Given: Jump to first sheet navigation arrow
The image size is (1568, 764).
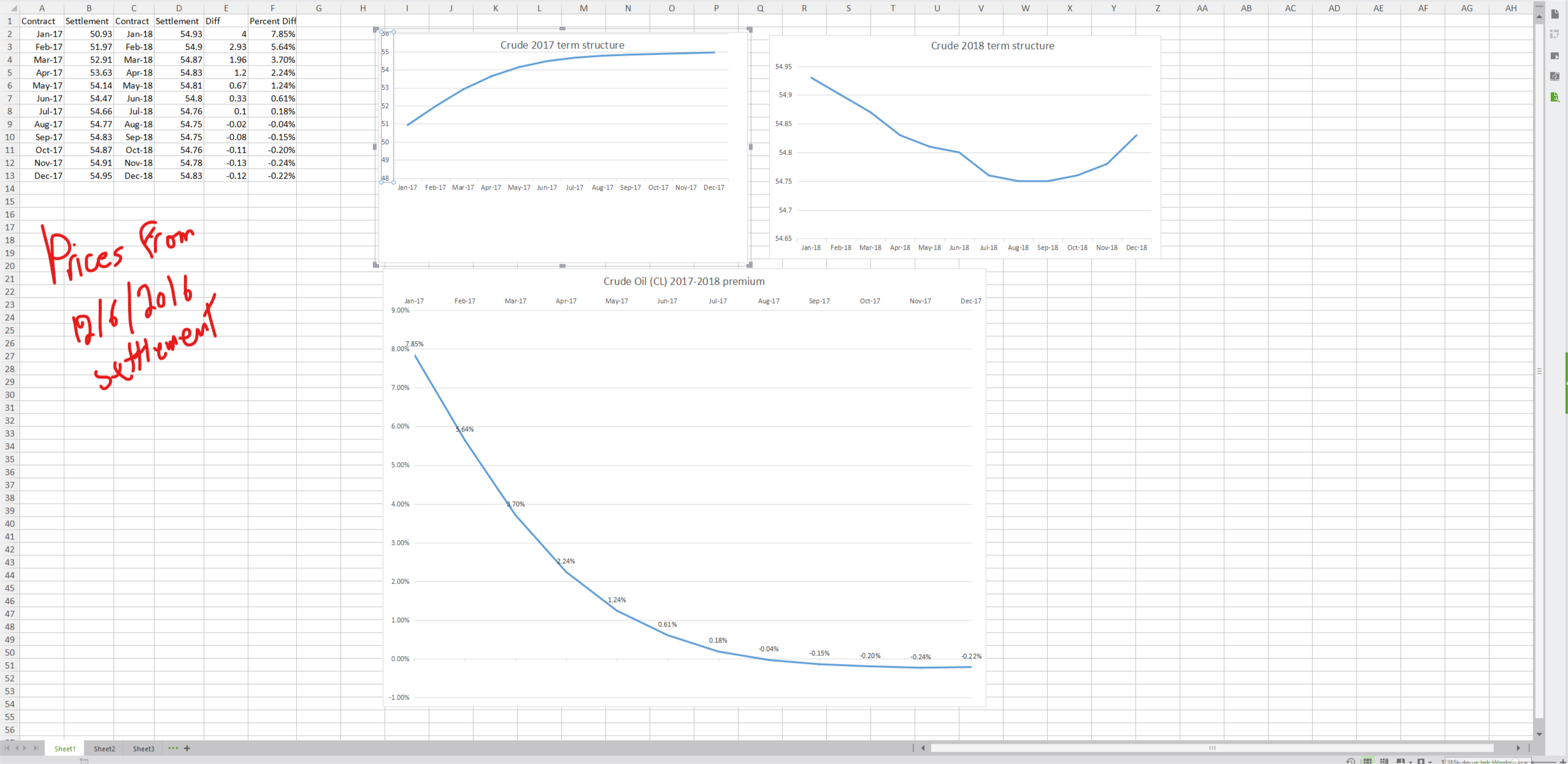Looking at the screenshot, I should point(7,748).
